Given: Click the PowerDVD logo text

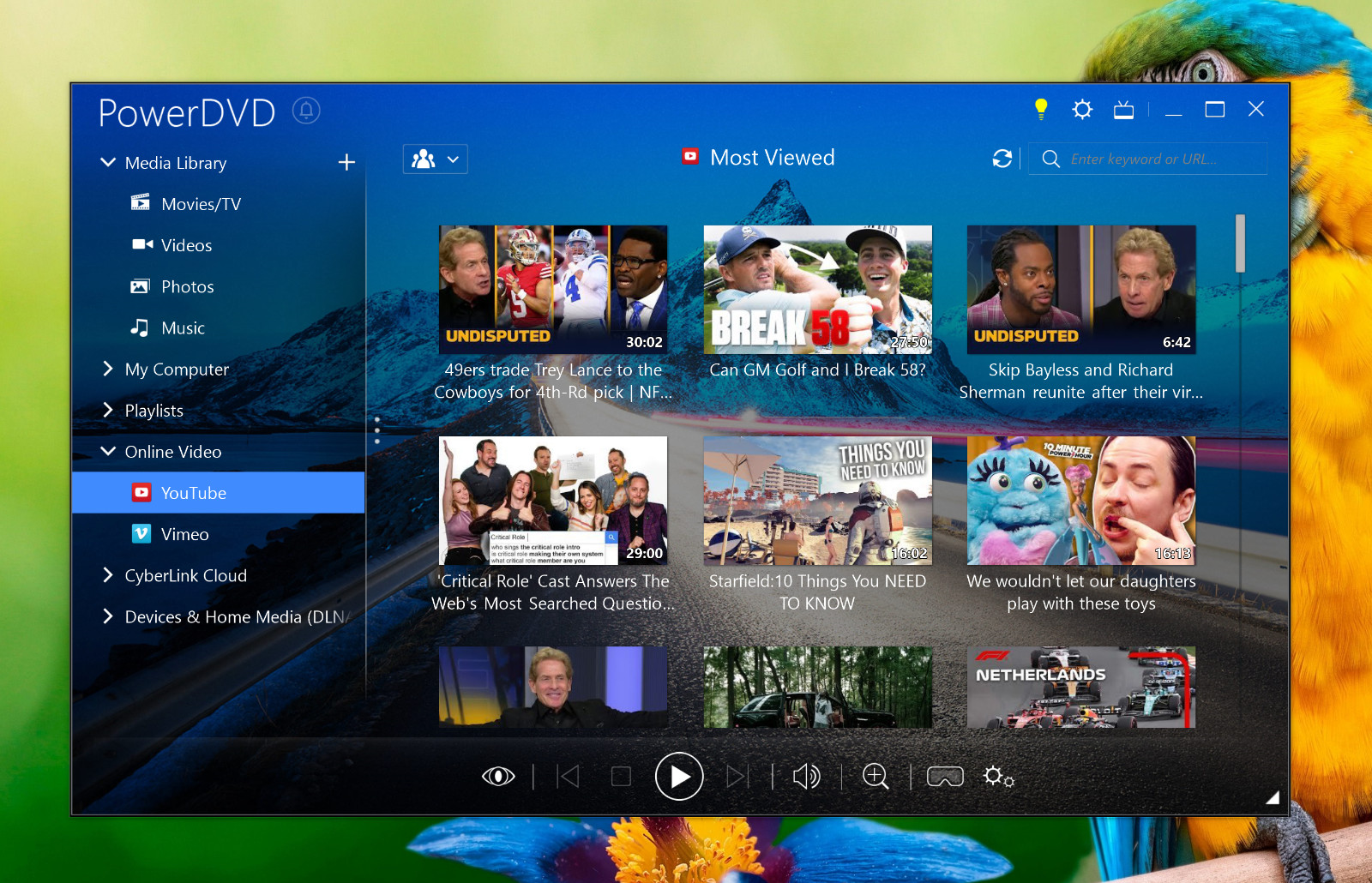Looking at the screenshot, I should pyautogui.click(x=187, y=112).
